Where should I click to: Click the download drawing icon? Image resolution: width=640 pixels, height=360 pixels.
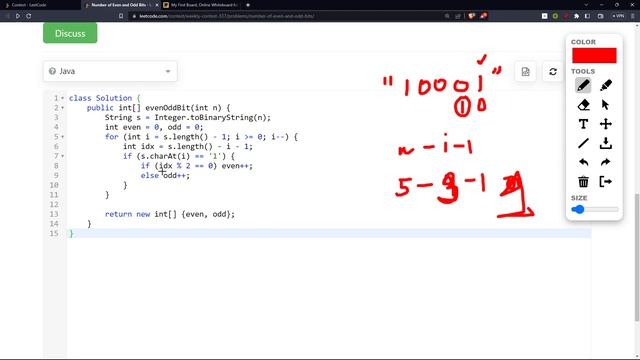click(606, 143)
